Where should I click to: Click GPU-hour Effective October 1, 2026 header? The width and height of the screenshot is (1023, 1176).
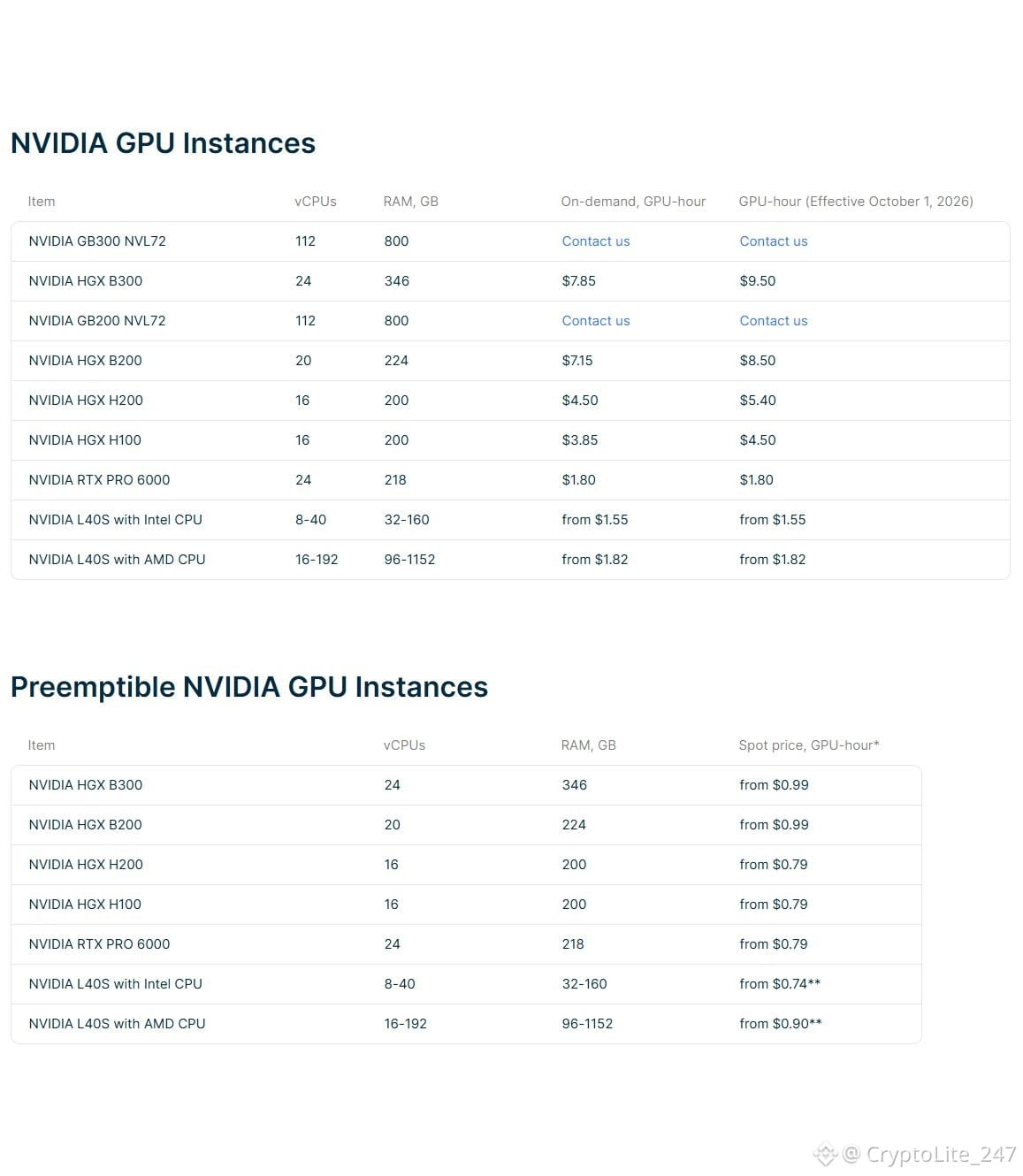click(856, 202)
